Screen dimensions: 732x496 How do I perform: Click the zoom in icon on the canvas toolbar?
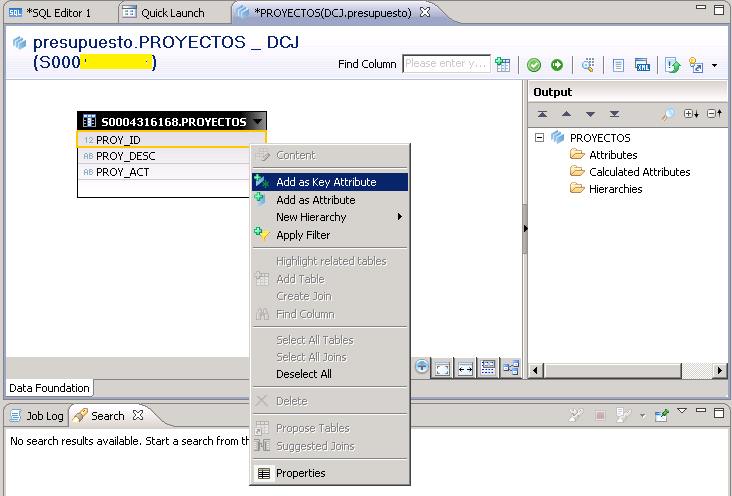click(422, 367)
